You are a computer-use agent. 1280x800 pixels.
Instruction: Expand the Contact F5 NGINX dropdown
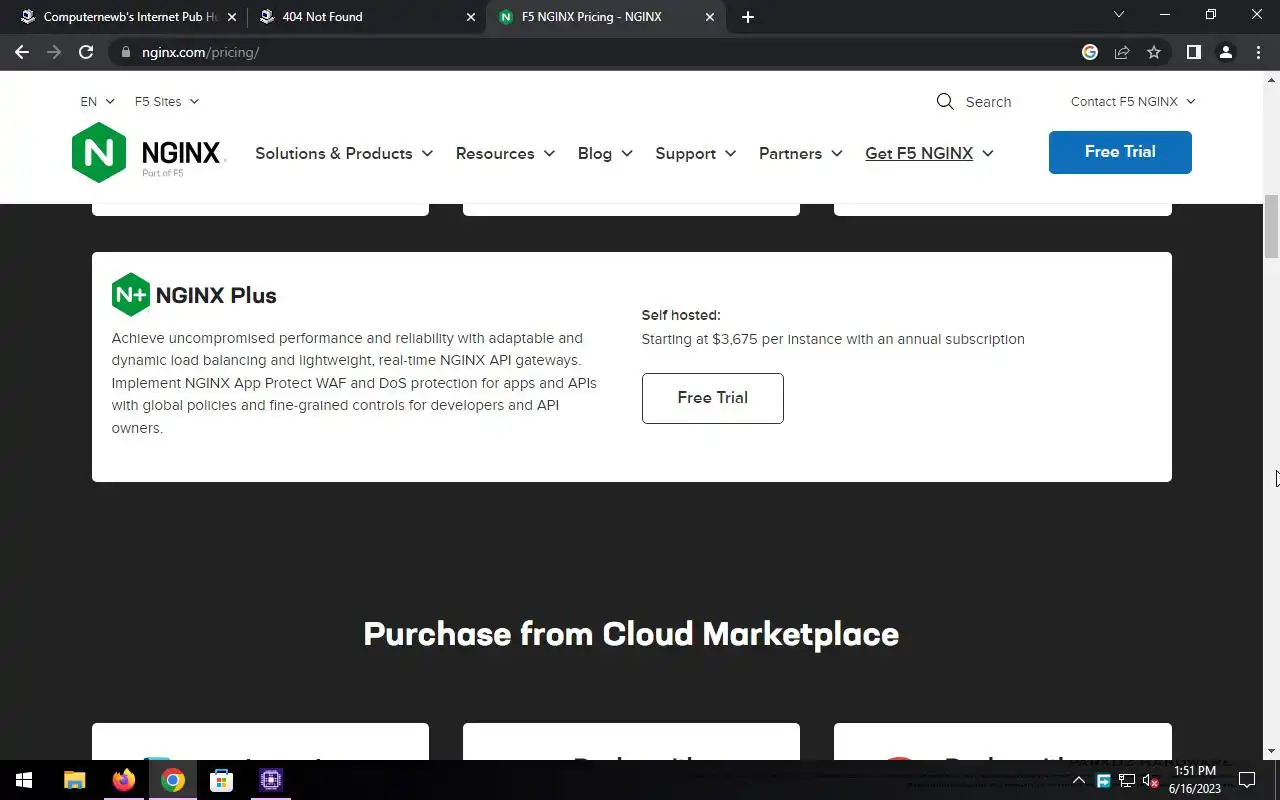coord(1133,101)
